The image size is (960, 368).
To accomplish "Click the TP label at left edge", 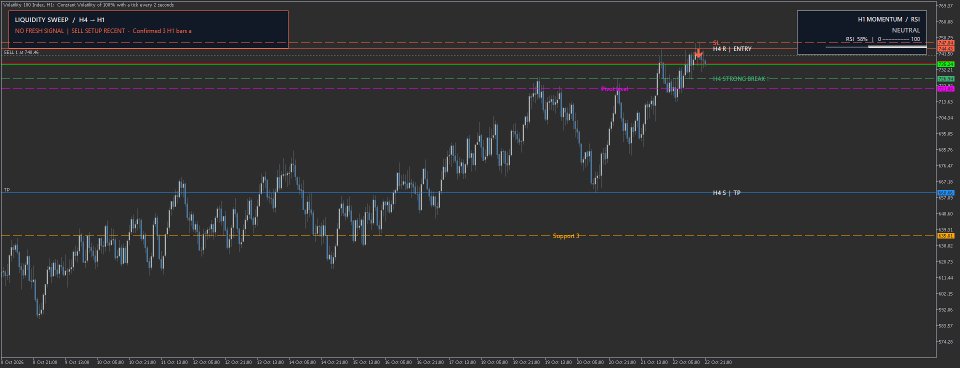I will click(7, 190).
